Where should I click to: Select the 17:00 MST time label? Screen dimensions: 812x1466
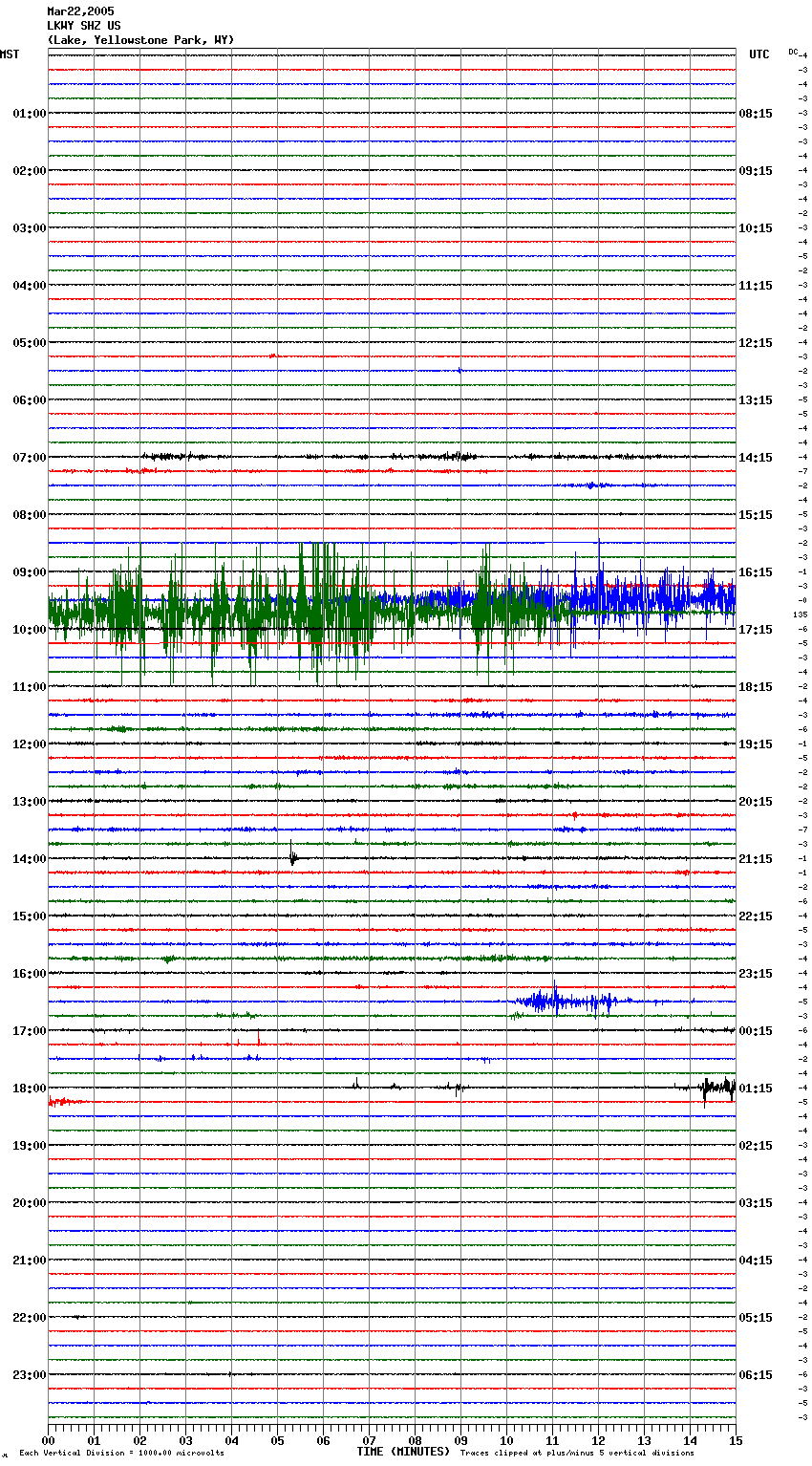tap(30, 1031)
